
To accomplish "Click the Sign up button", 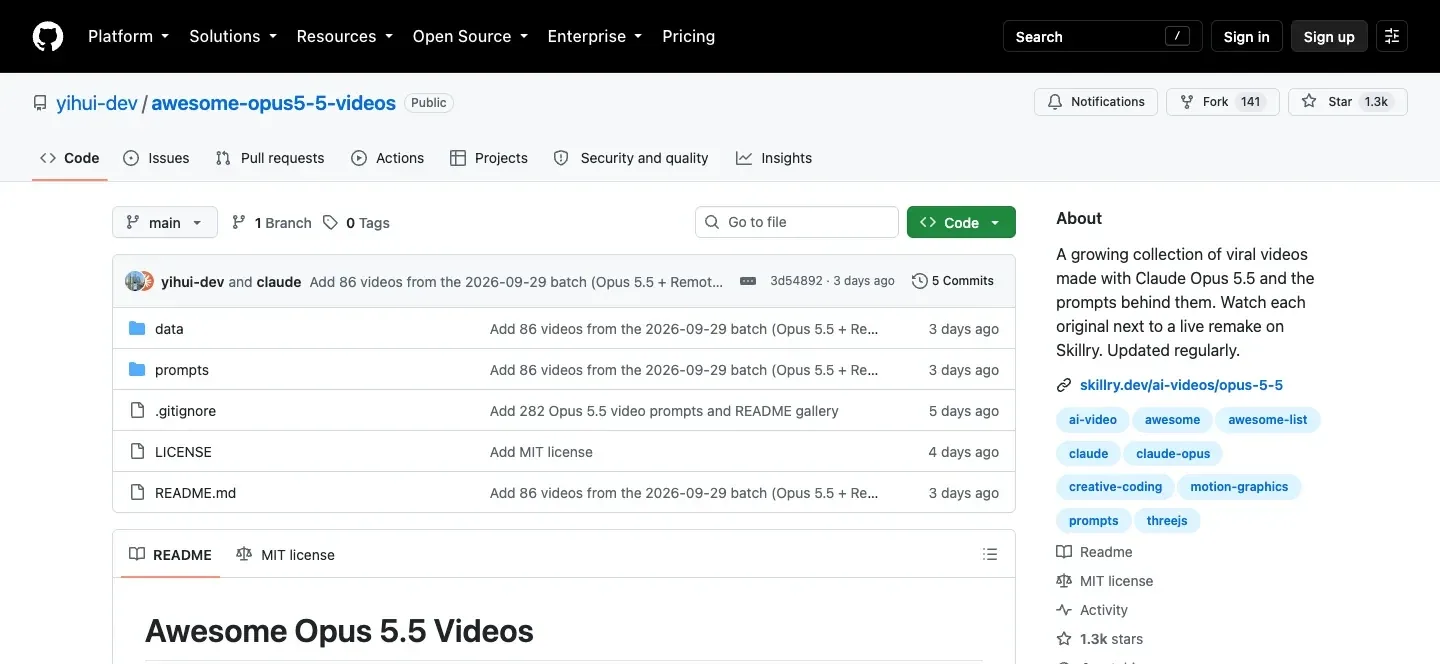I will [x=1329, y=37].
